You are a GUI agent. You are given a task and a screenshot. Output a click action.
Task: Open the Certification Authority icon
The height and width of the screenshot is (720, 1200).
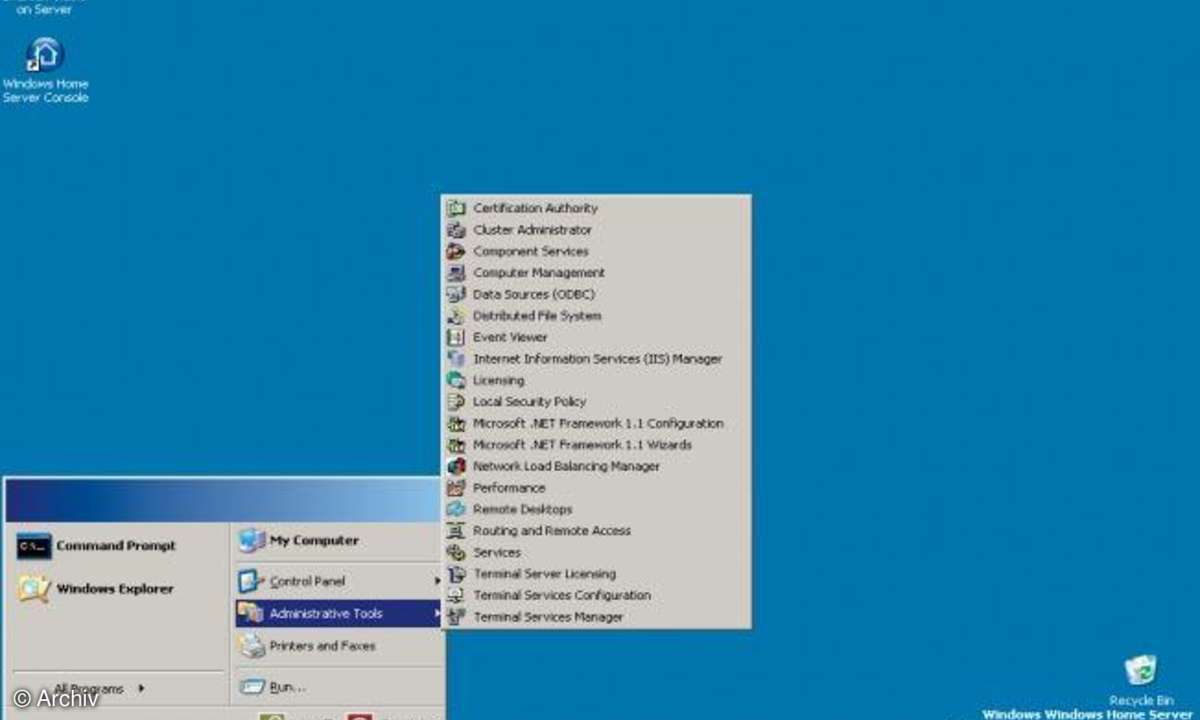click(456, 208)
